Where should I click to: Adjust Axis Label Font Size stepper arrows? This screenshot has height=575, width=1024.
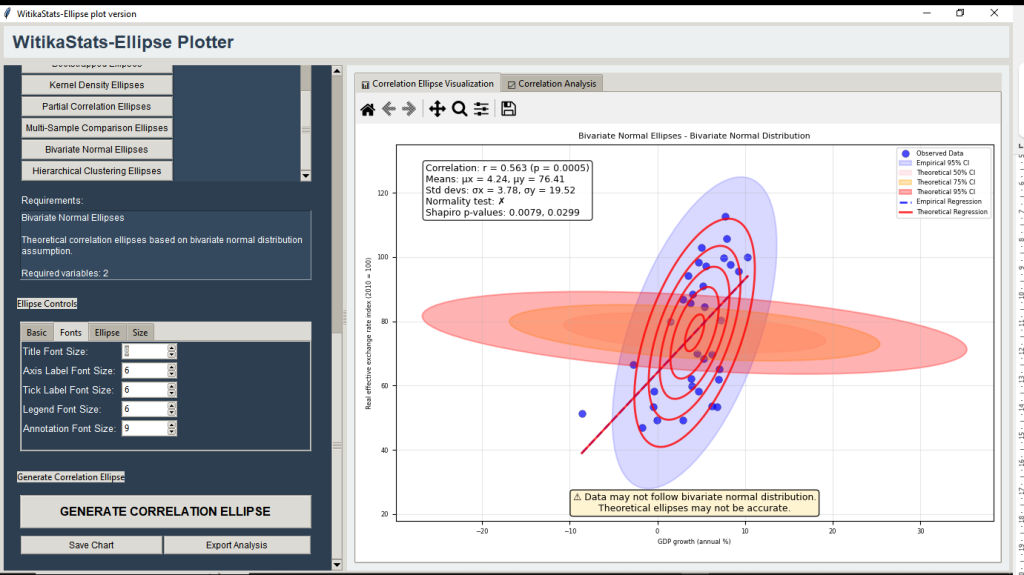coord(172,370)
